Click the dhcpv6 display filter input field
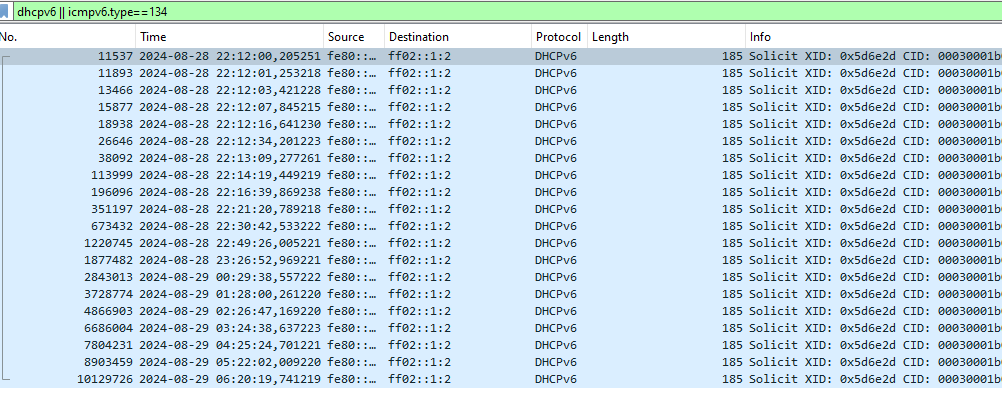Screen dimensions: 1002x408 pos(506,12)
